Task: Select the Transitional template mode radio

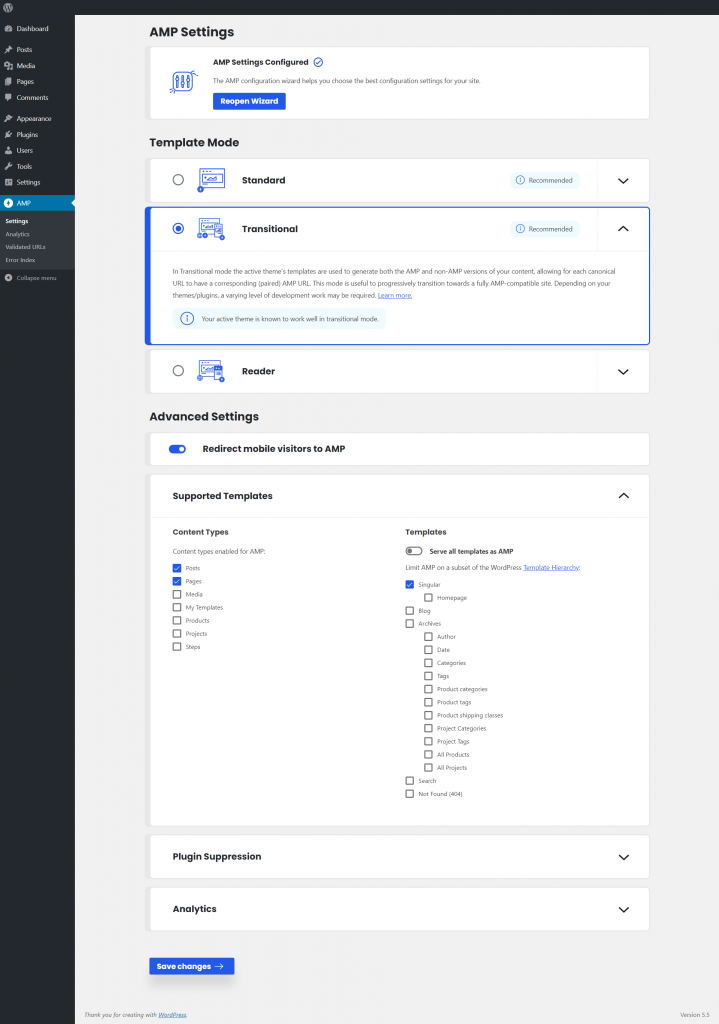Action: [178, 228]
